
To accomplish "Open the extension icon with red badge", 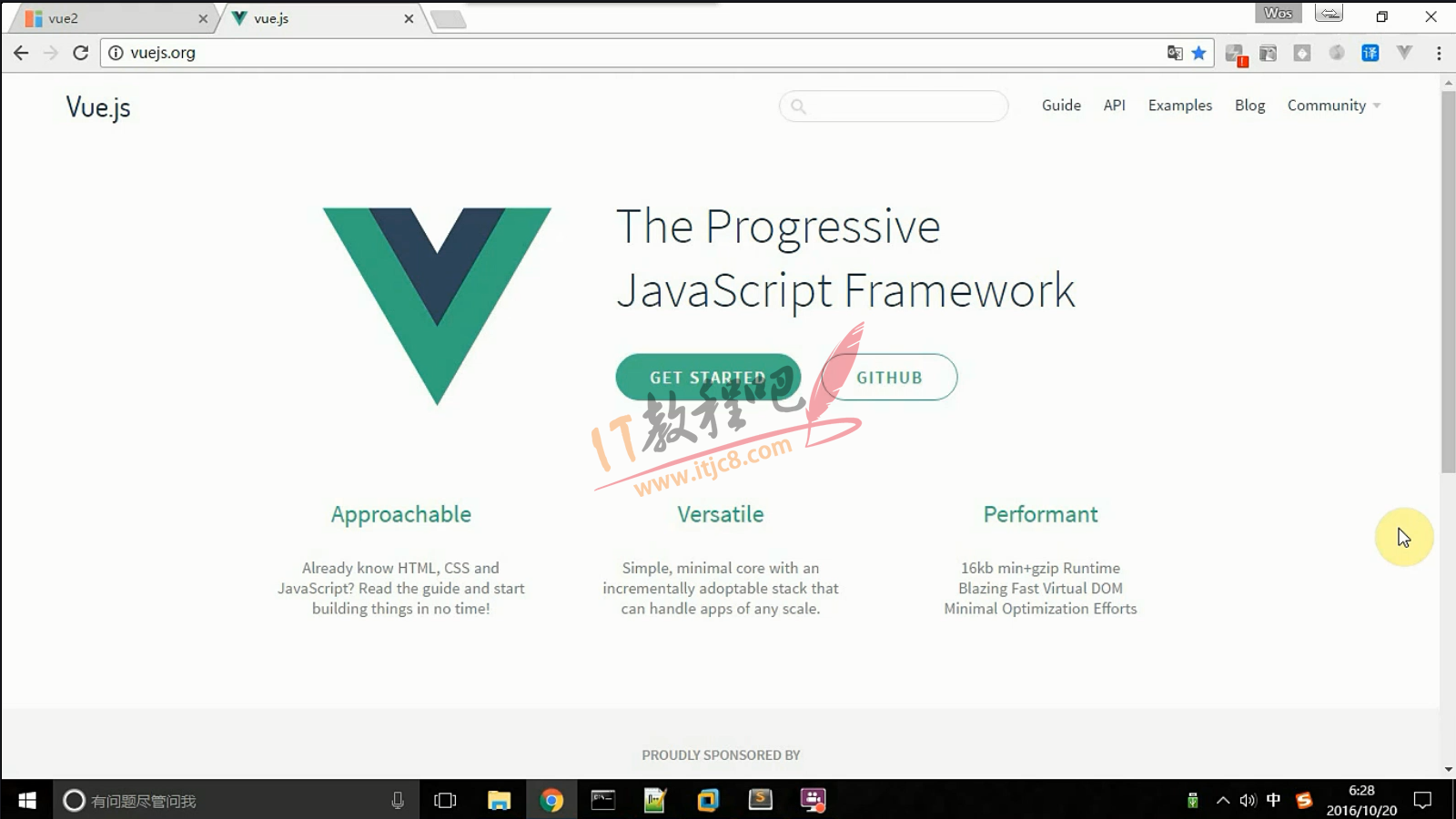I will point(1235,54).
